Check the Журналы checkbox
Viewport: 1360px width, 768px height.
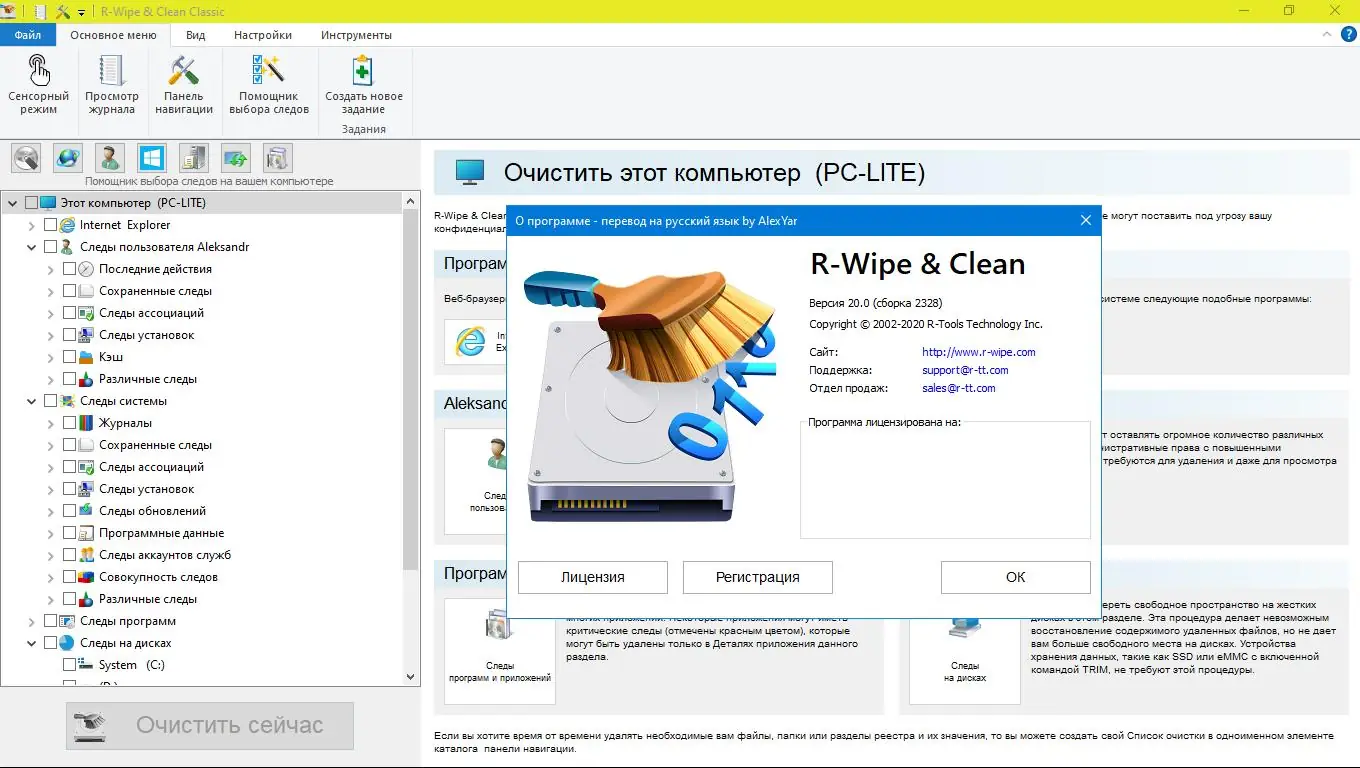[69, 423]
